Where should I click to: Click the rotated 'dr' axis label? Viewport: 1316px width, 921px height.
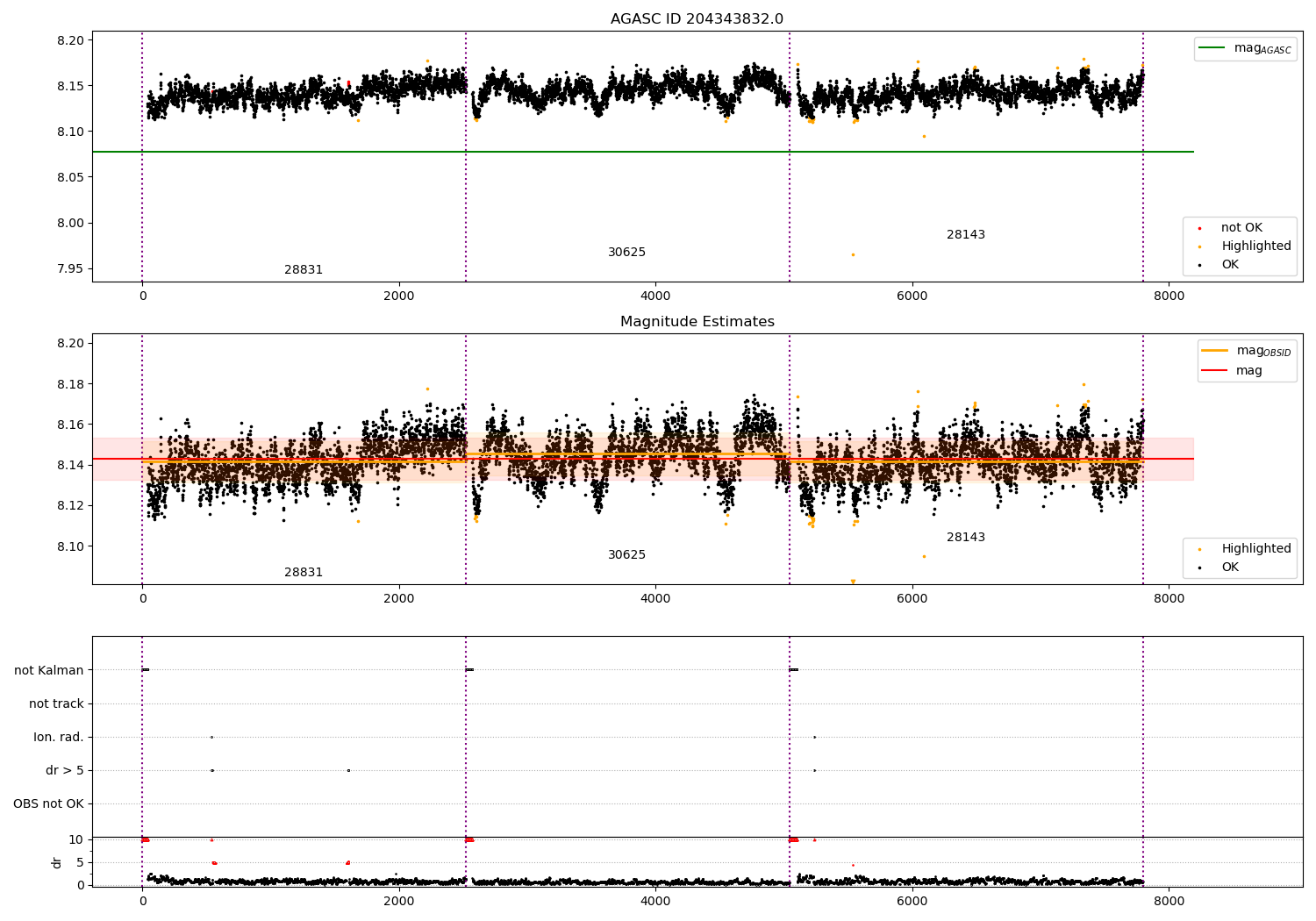(57, 862)
